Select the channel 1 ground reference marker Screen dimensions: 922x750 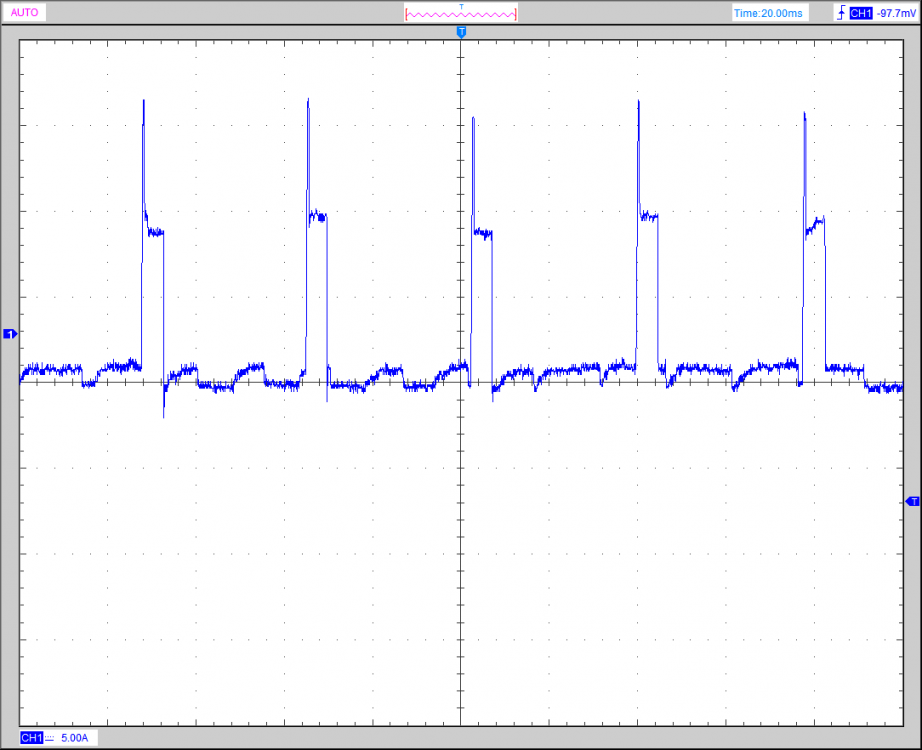[x=10, y=333]
